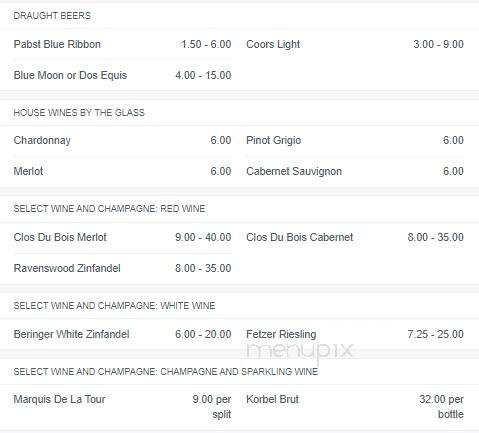Click Ravenswood Zinfandel entry

point(67,268)
